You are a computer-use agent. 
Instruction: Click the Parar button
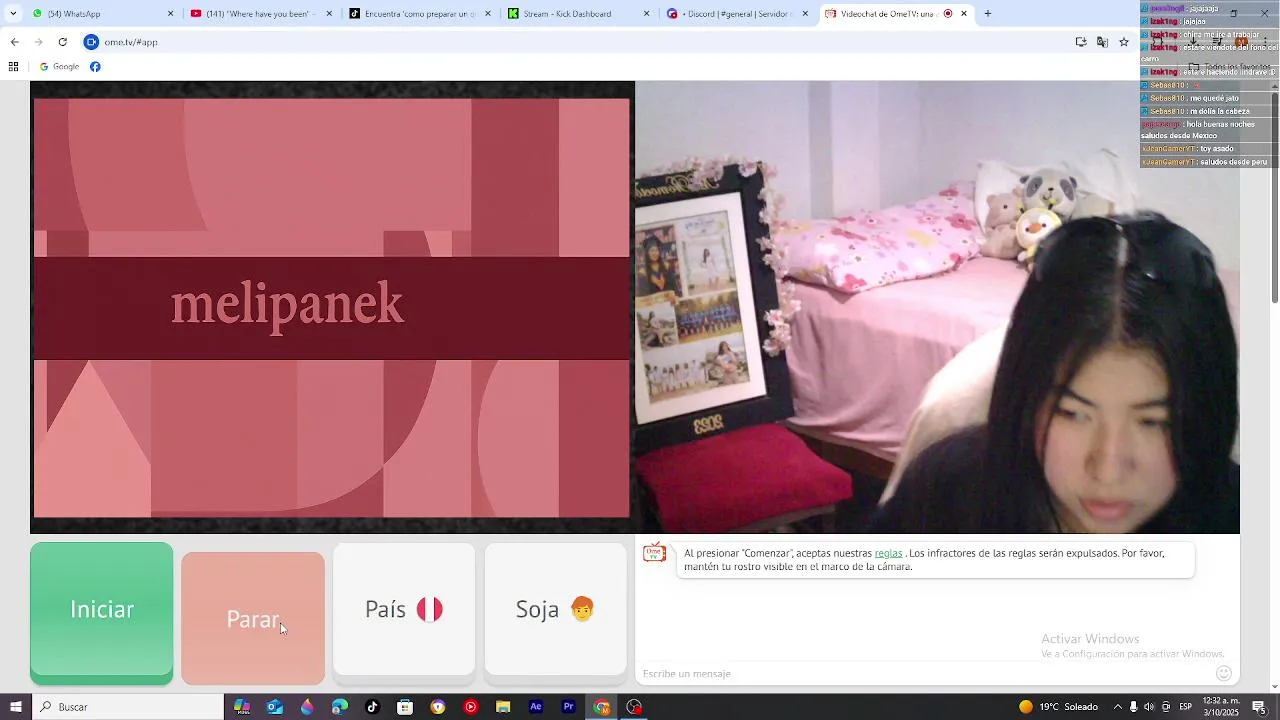click(x=253, y=618)
